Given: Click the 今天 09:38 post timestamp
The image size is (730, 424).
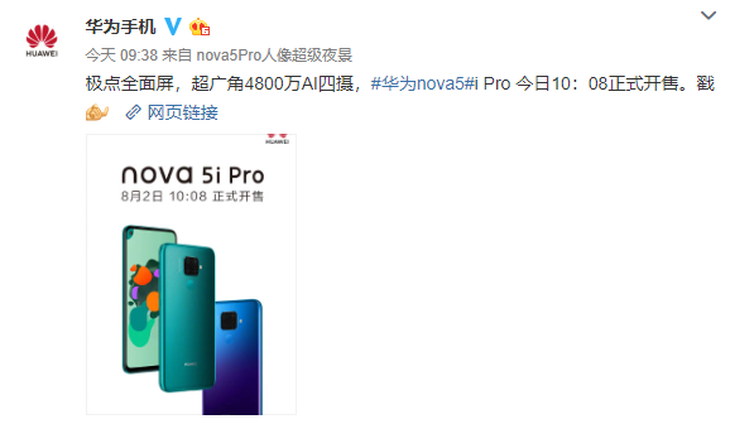Looking at the screenshot, I should (x=122, y=55).
